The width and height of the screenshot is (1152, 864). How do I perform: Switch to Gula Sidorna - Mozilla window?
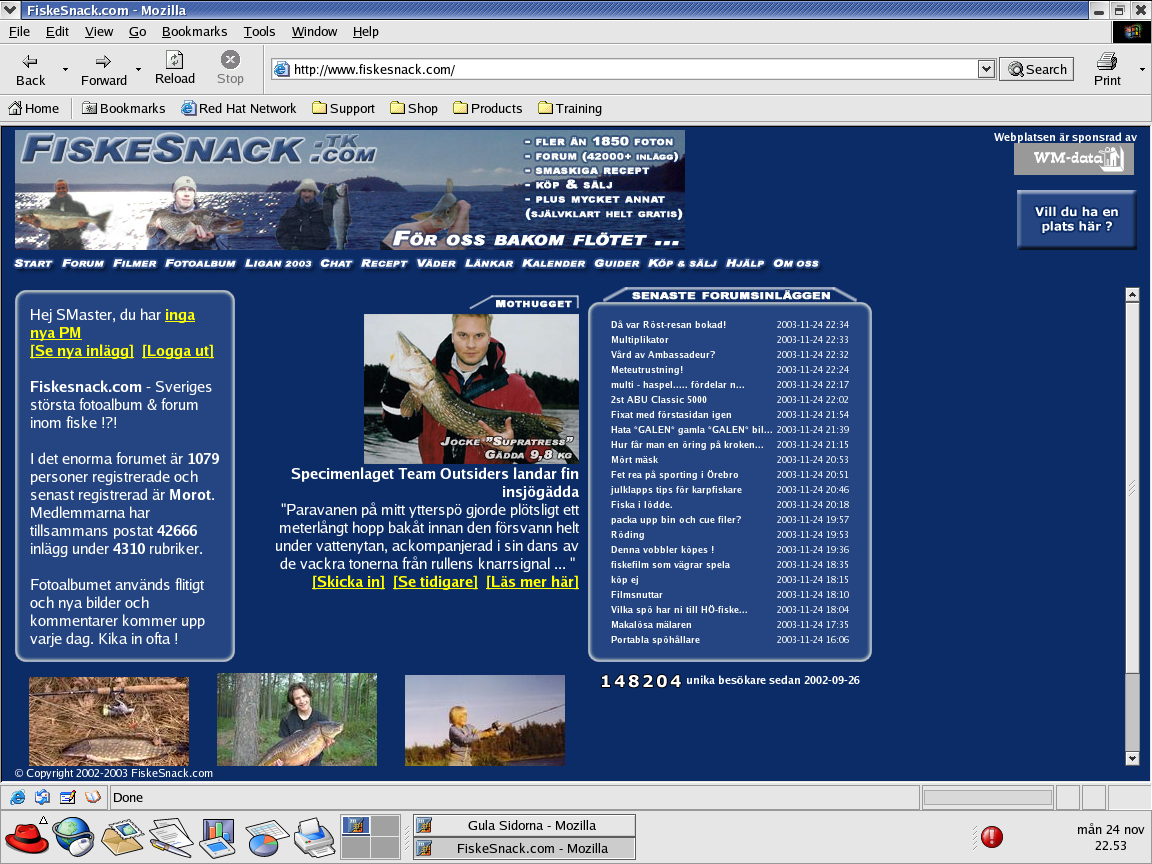[x=524, y=825]
